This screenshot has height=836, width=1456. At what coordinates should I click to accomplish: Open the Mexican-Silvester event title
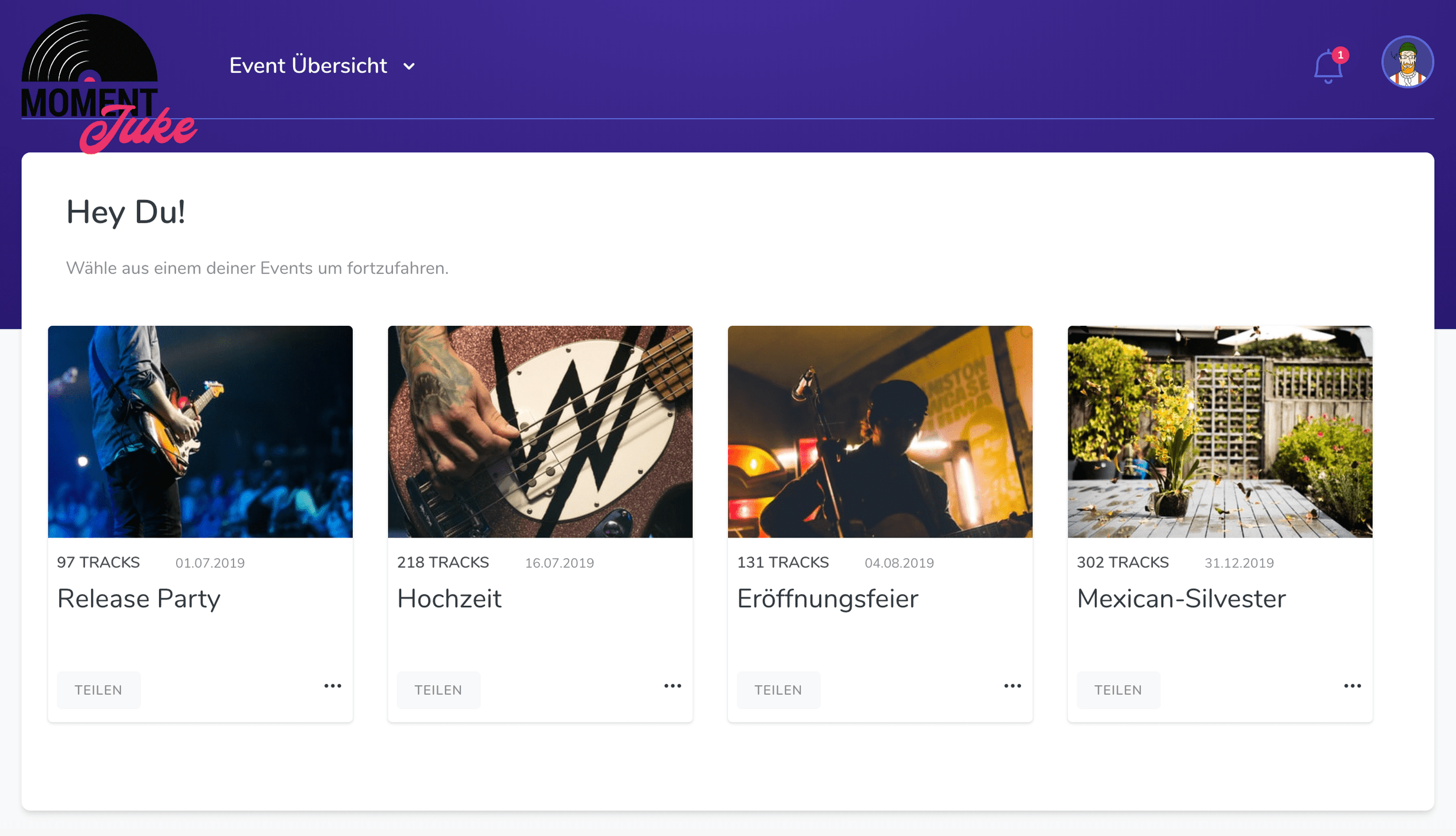(x=1181, y=598)
